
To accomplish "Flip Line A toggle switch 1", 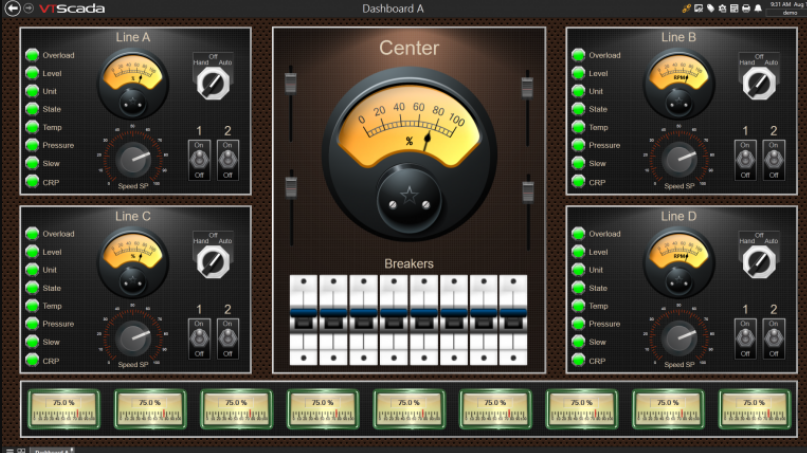I will 199,160.
